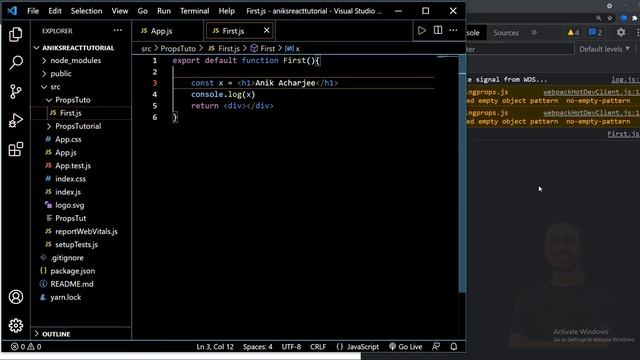
Task: Change line ending via CRLF status item
Action: coord(318,347)
